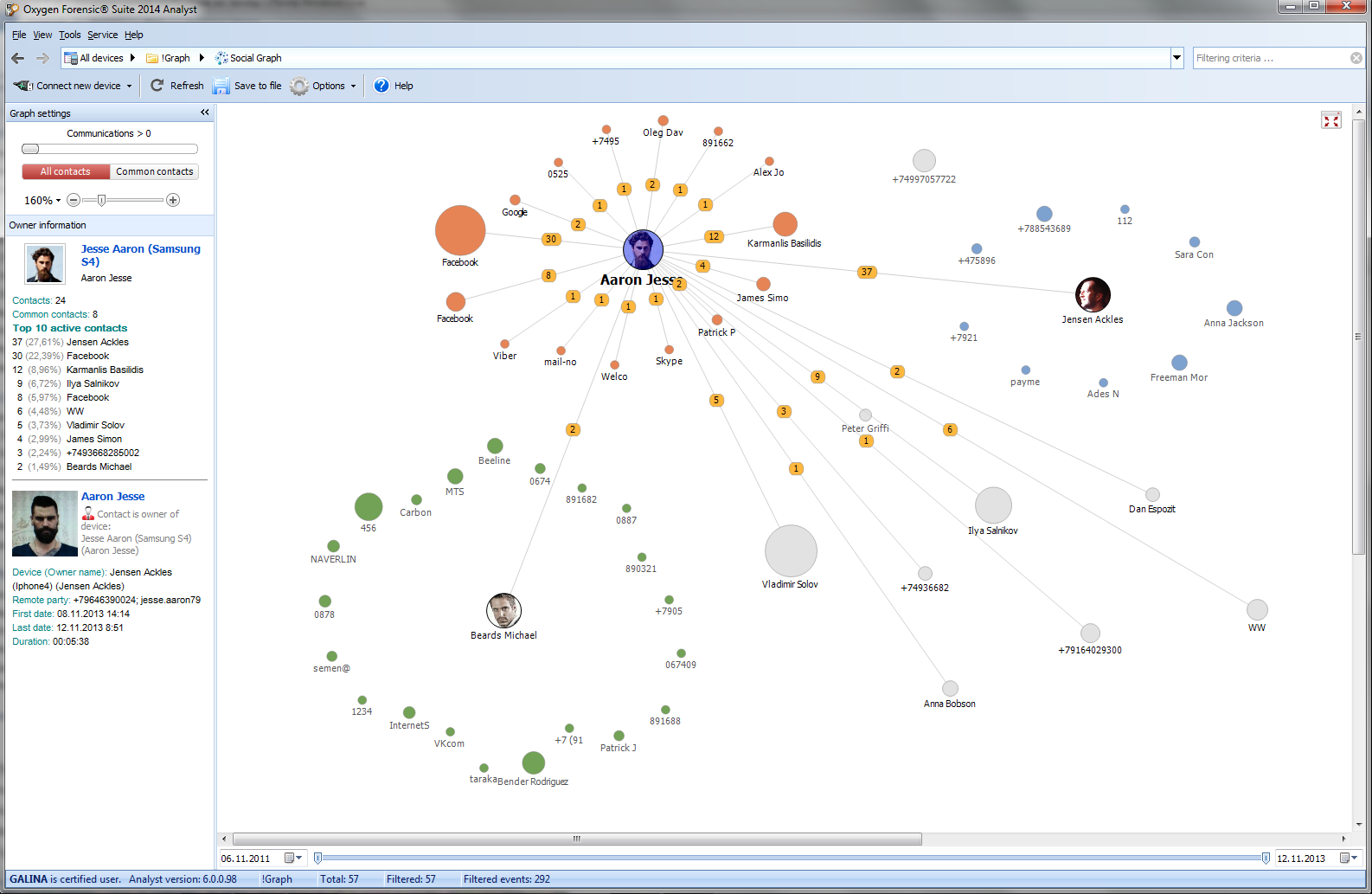This screenshot has width=1372, height=894.
Task: Click Karmanlis Basilidis in top contacts
Action: [105, 370]
